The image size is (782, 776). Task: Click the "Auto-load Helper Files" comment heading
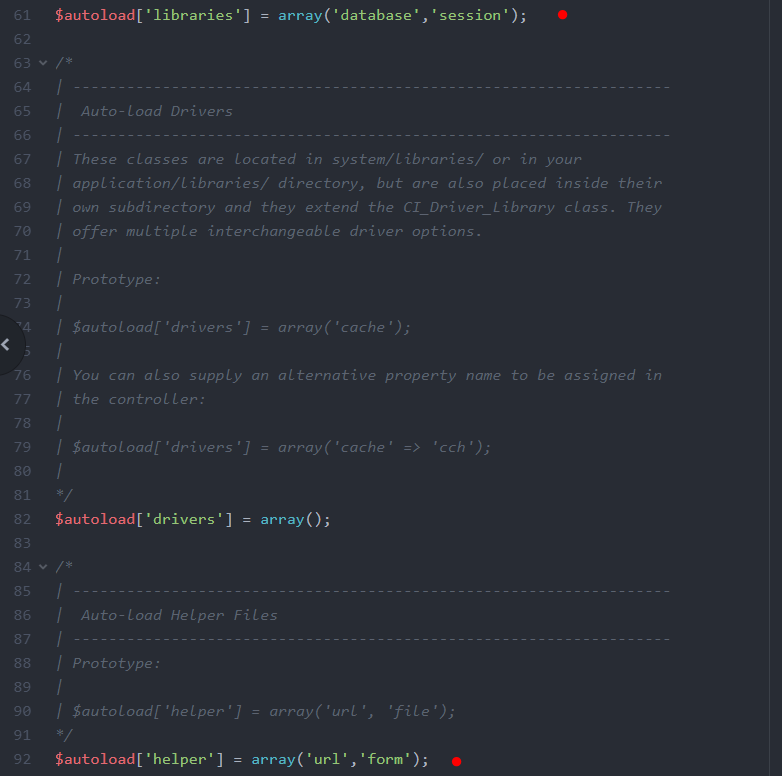click(x=179, y=615)
